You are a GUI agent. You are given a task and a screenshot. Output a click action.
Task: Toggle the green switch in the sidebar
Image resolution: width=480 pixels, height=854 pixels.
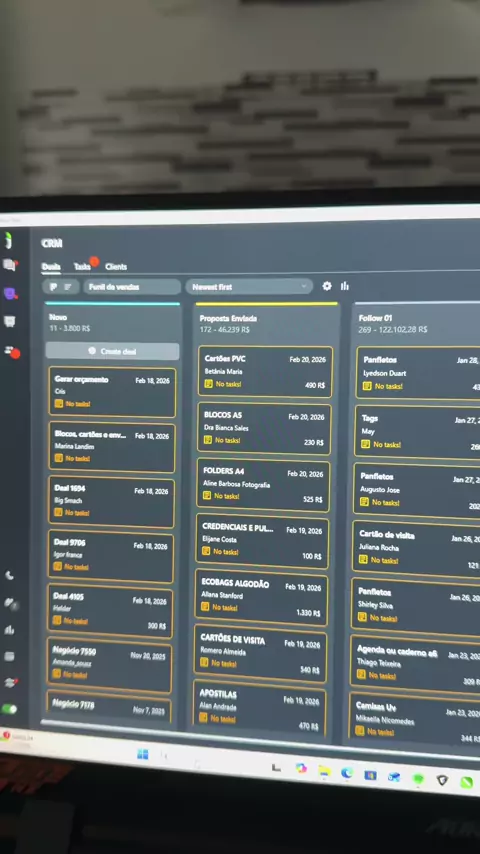pos(9,709)
